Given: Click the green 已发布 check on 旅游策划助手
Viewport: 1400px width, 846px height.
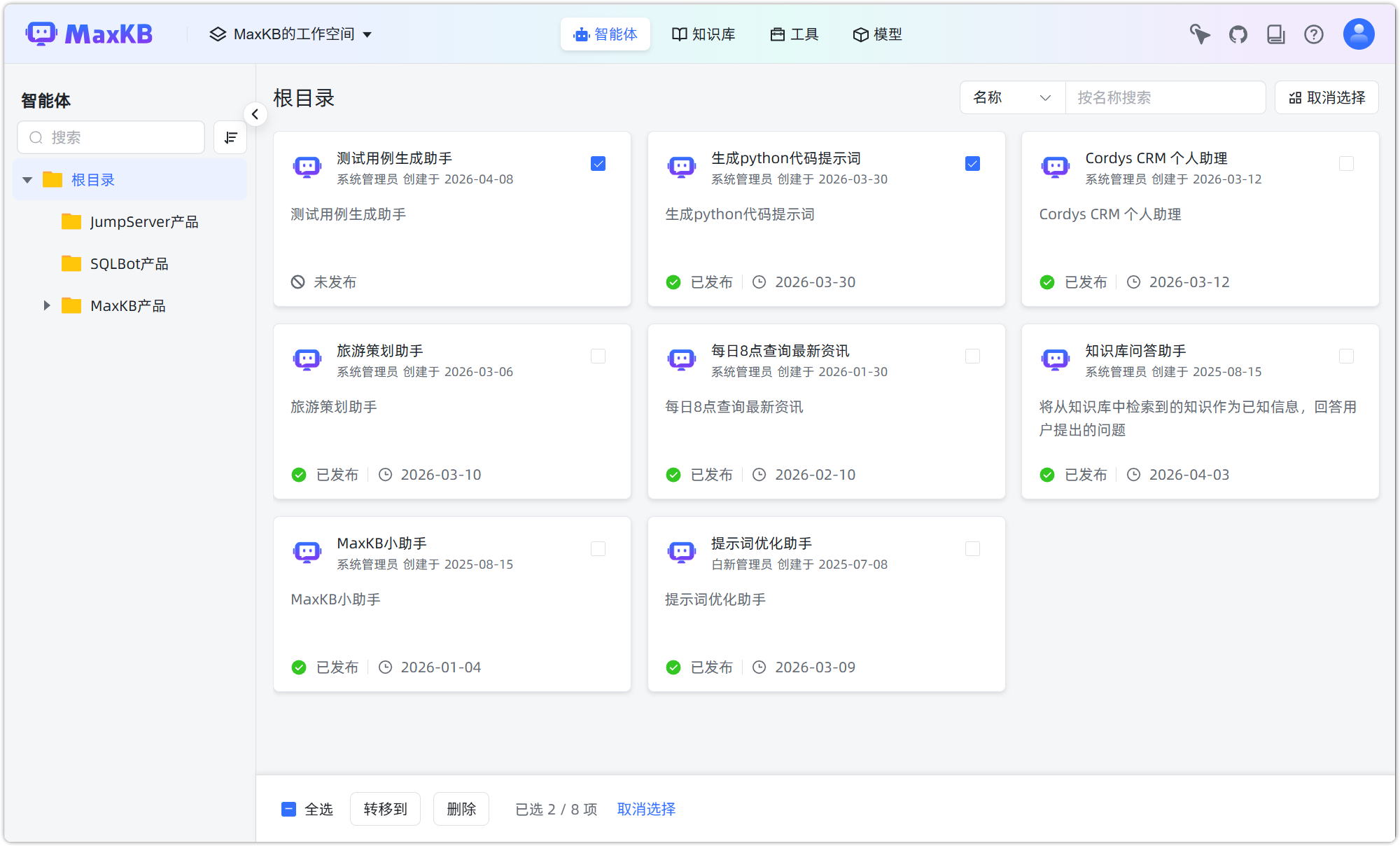Looking at the screenshot, I should tap(299, 474).
